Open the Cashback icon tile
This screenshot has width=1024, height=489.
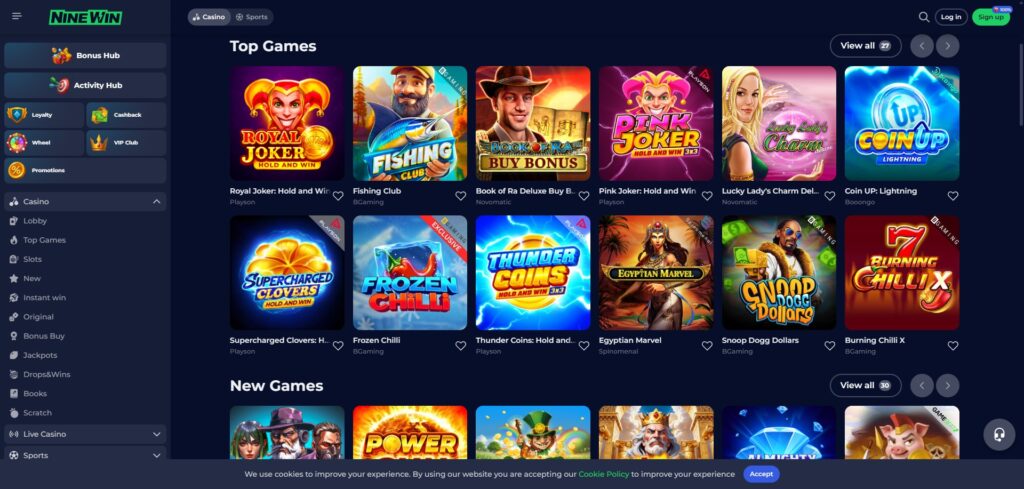tap(126, 115)
